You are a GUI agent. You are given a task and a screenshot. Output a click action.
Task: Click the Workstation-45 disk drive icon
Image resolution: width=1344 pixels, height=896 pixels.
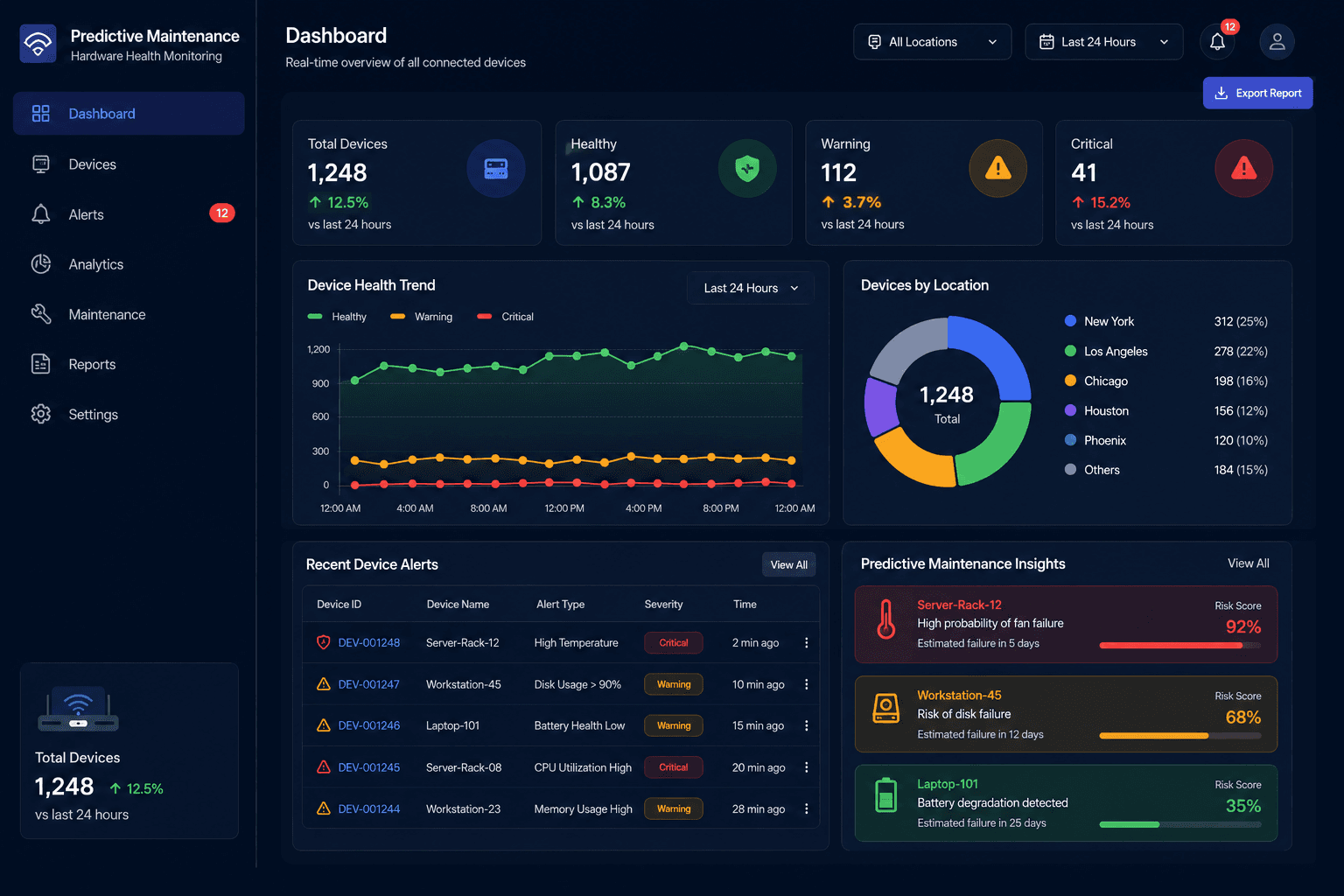point(885,709)
